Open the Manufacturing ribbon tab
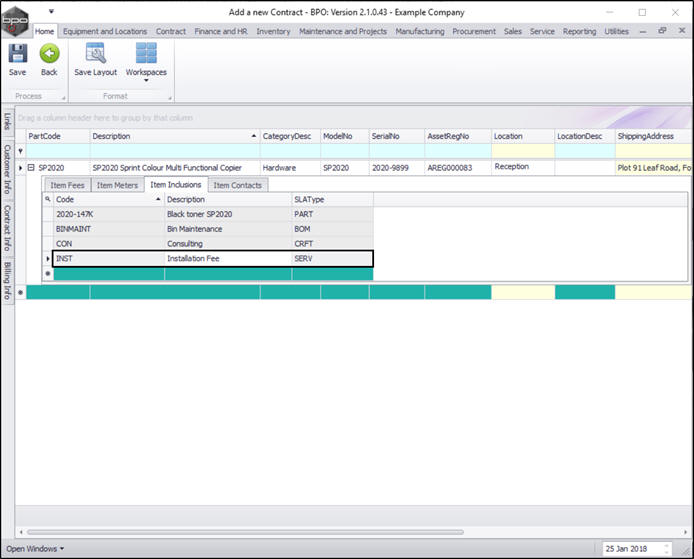 click(420, 31)
